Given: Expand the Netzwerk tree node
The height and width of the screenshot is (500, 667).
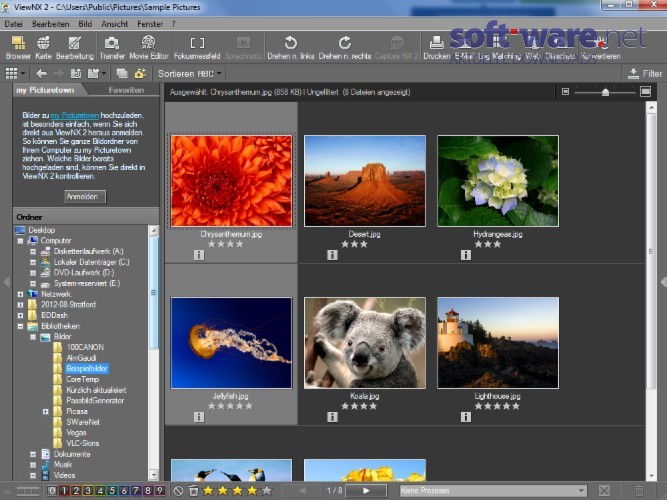Looking at the screenshot, I should click(20, 294).
